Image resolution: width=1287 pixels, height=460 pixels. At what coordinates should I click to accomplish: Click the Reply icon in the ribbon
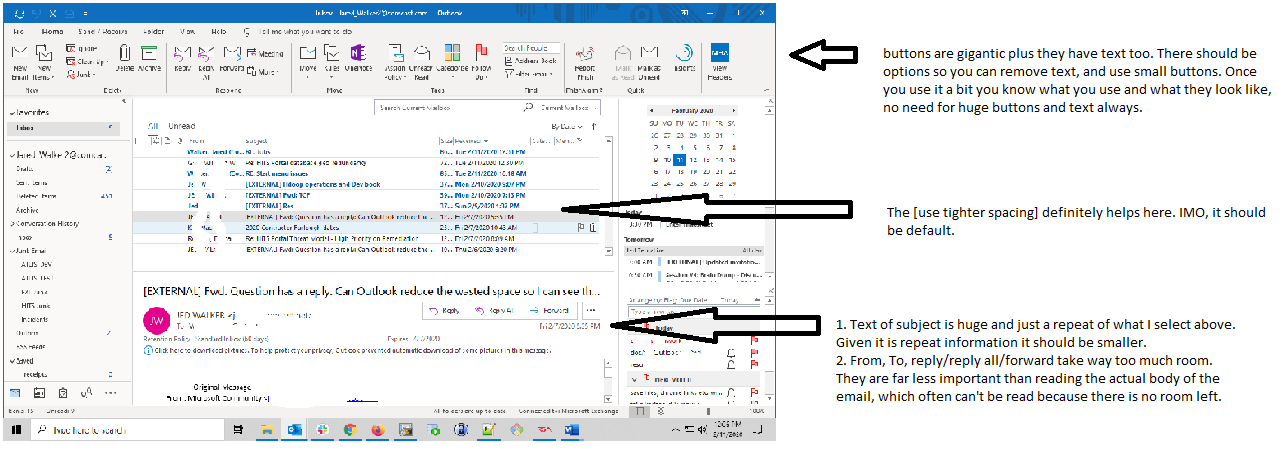point(182,59)
